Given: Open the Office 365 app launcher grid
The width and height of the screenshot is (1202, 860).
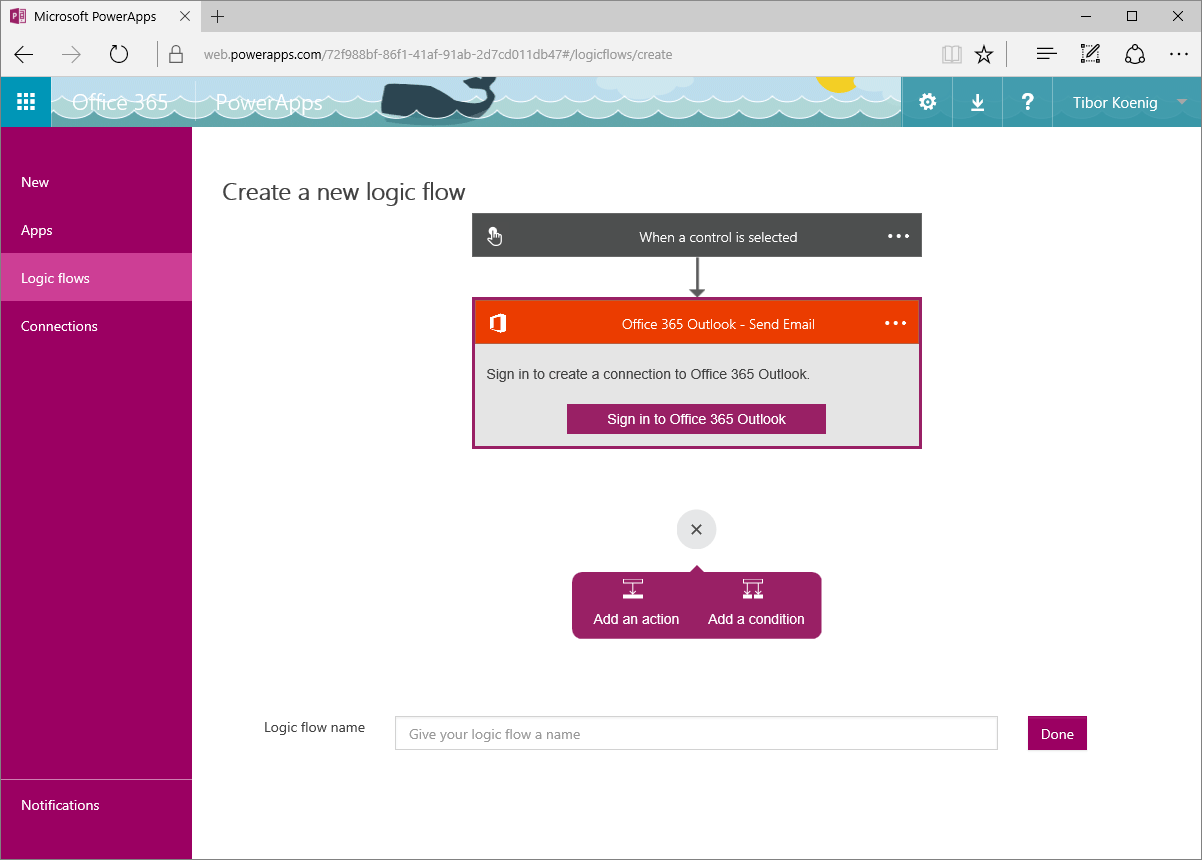Looking at the screenshot, I should (x=26, y=102).
